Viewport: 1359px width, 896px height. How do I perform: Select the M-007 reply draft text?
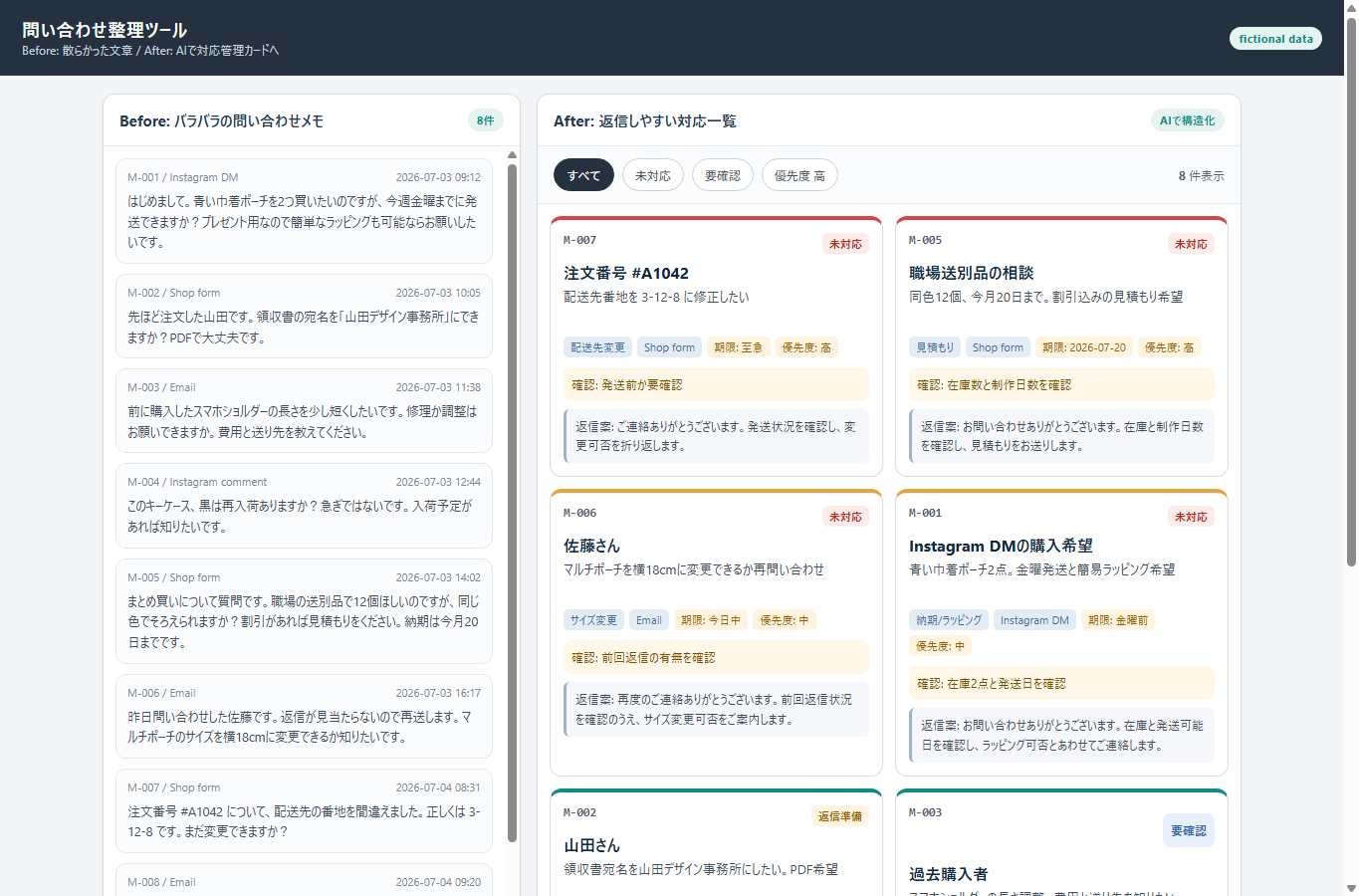pyautogui.click(x=716, y=436)
